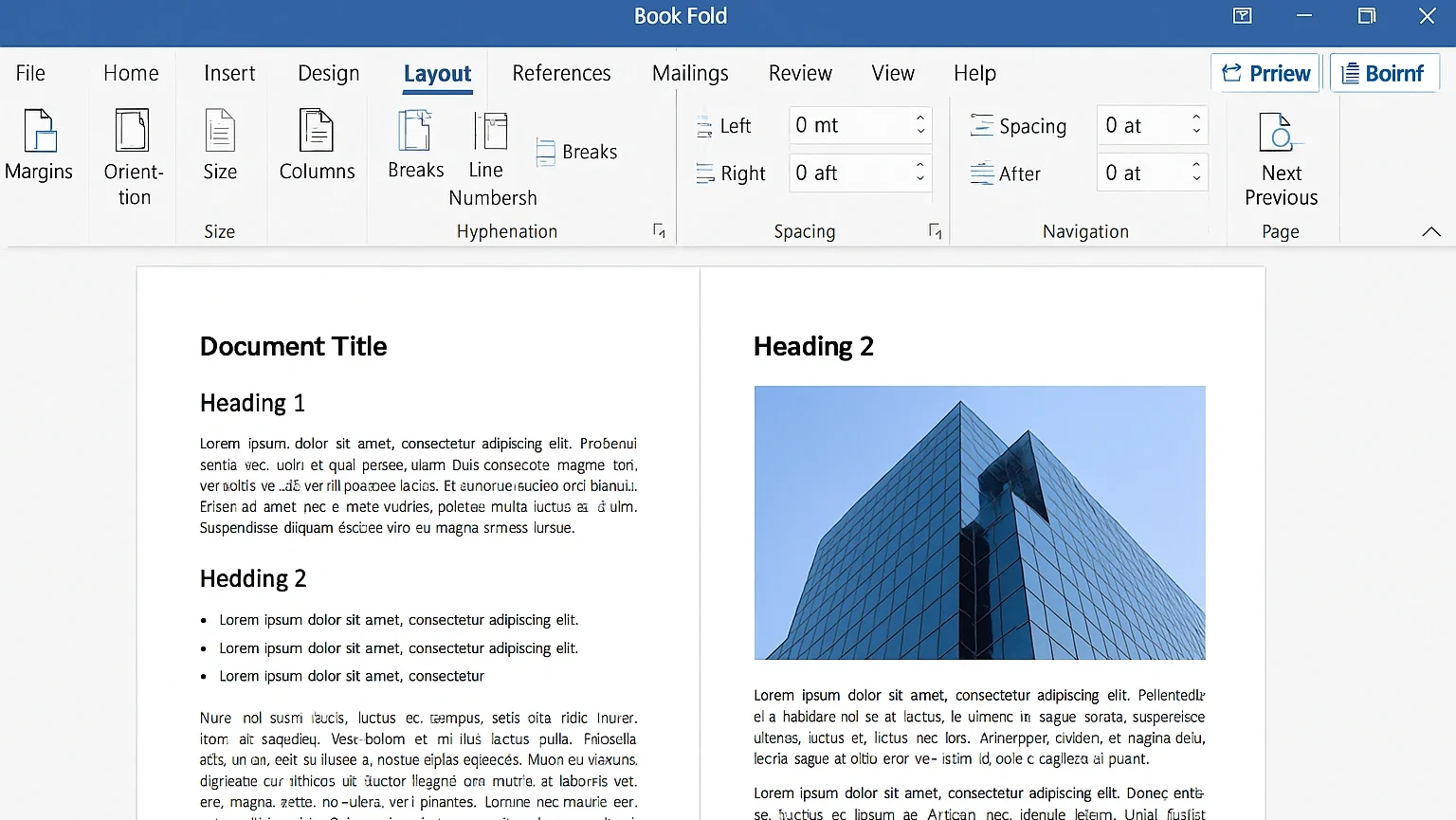Open the Margins icon in the ribbon
This screenshot has height=820, width=1456.
click(x=39, y=131)
